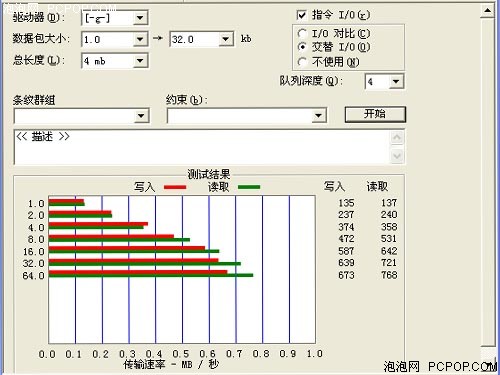Click the write value 472
This screenshot has width=500, height=375.
point(346,239)
